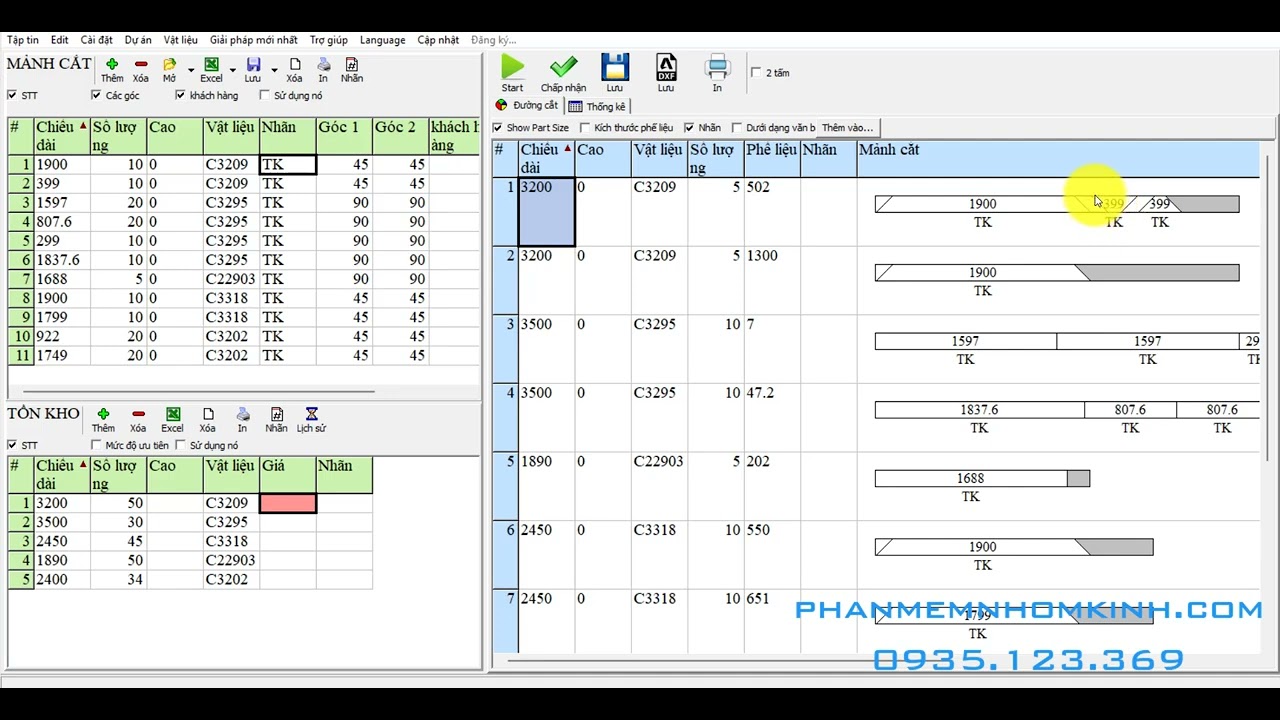Open the dropdown arrow next to Lưu in MẢNH CẮT
The image size is (1280, 720).
[x=274, y=70]
